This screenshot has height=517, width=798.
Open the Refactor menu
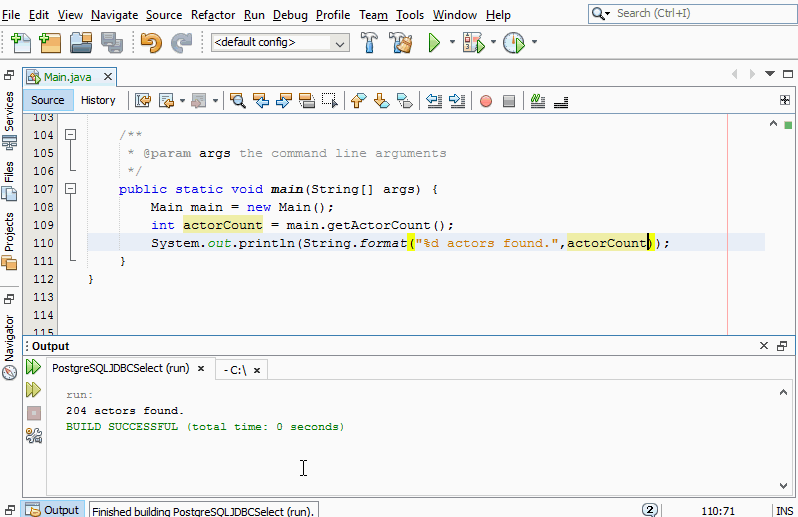coord(213,15)
